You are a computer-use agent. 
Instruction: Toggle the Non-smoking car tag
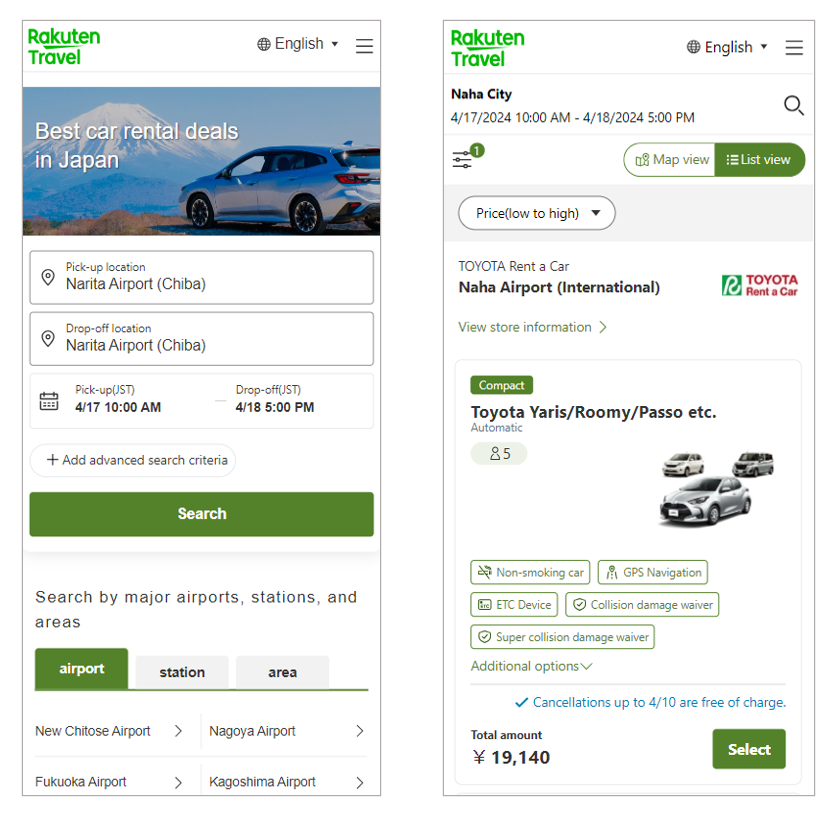[530, 573]
